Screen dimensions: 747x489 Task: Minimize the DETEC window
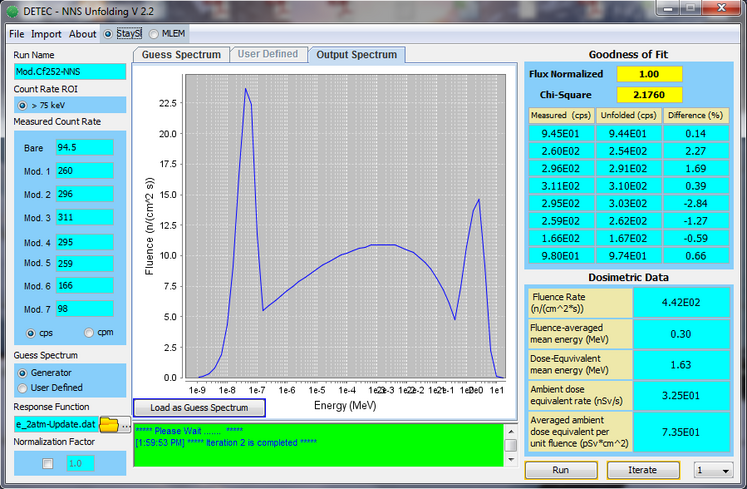pos(669,8)
